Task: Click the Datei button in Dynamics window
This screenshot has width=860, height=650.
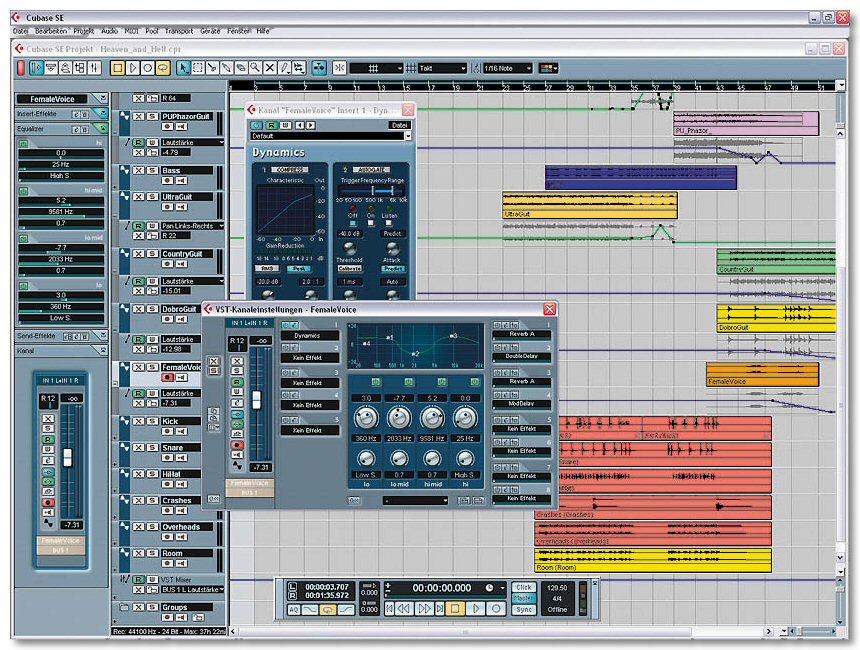Action: point(399,125)
